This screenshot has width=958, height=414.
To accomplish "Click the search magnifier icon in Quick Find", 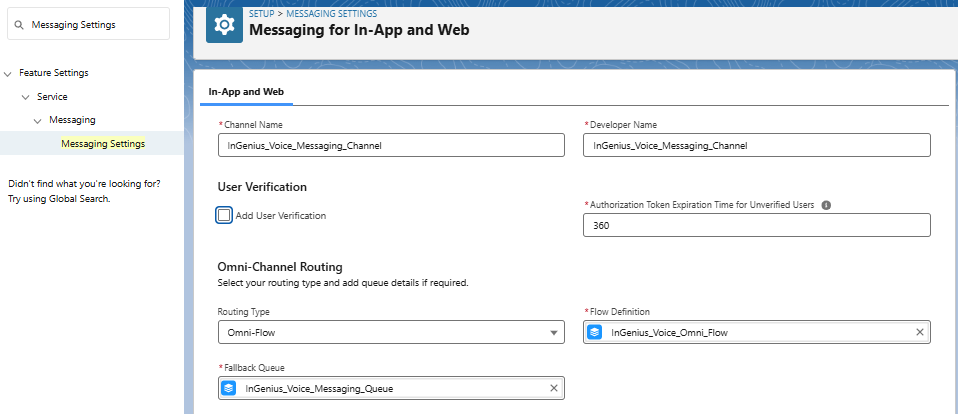I will (x=19, y=25).
